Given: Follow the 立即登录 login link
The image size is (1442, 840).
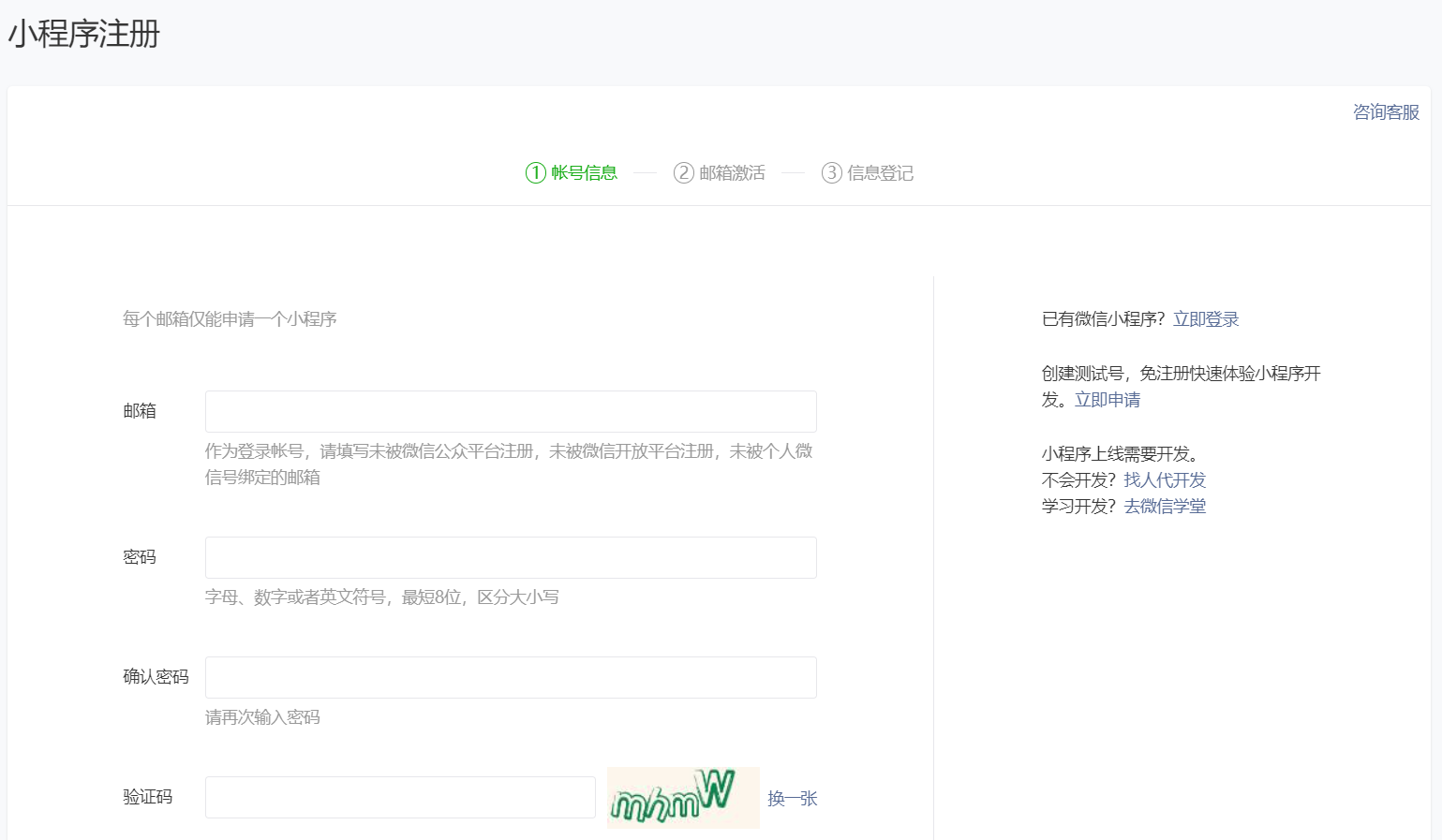Looking at the screenshot, I should pos(1206,319).
